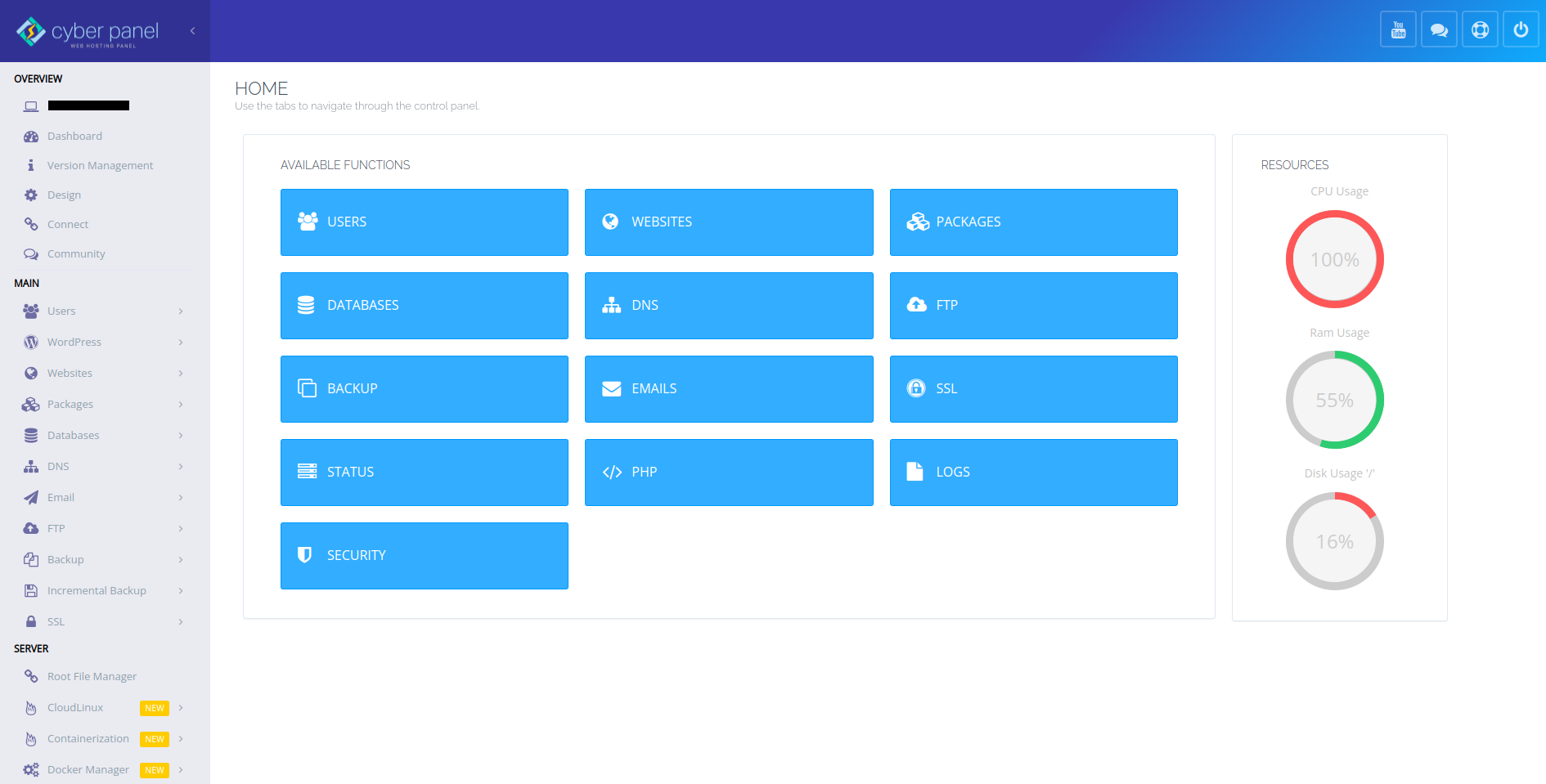Click the life-ring support icon
This screenshot has width=1546, height=784.
1480,30
